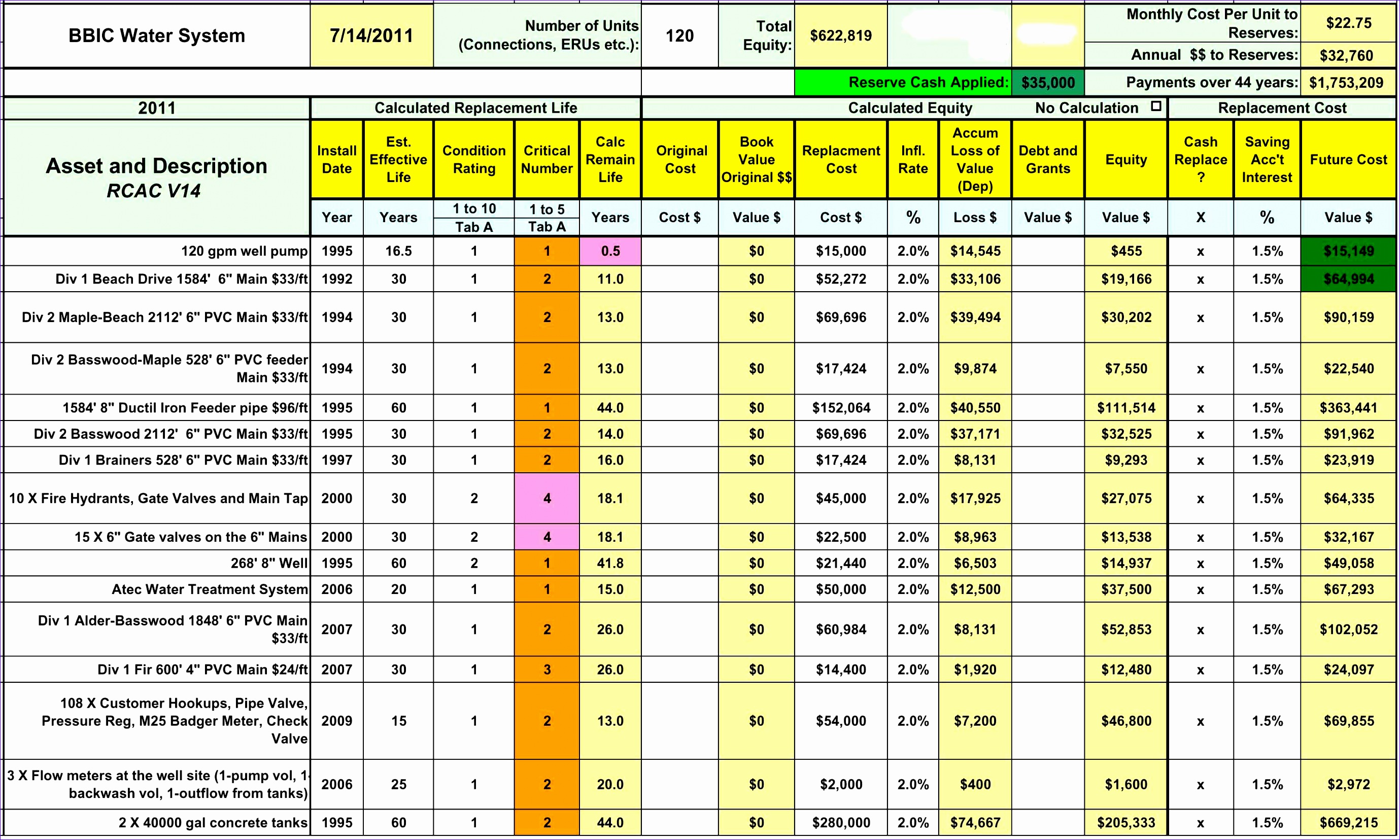Select the Condition Rating column header
Screen dimensions: 1400x840
click(x=473, y=160)
